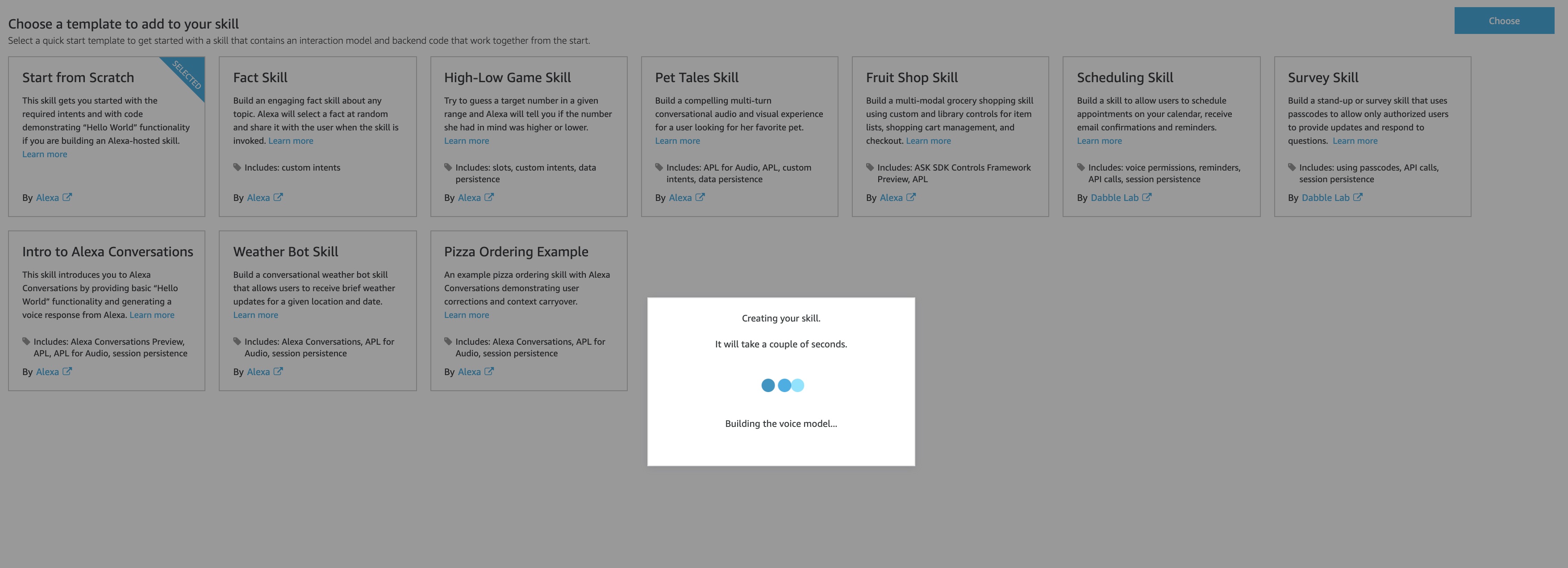Screen dimensions: 1568x568
Task: Click the Scheduling Skill title
Action: [x=1125, y=78]
